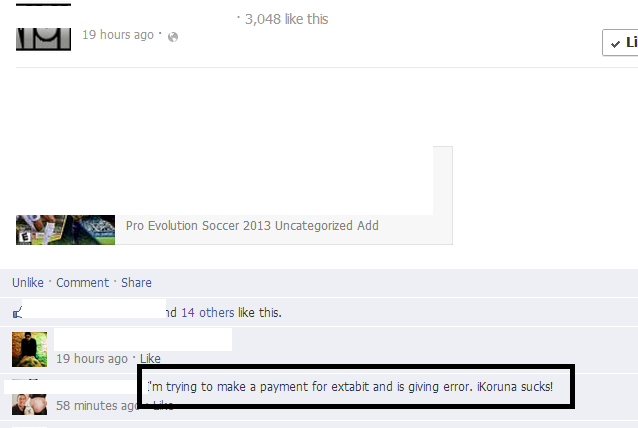The image size is (638, 428).
Task: Toggle the Liked checkmark button
Action: click(620, 42)
